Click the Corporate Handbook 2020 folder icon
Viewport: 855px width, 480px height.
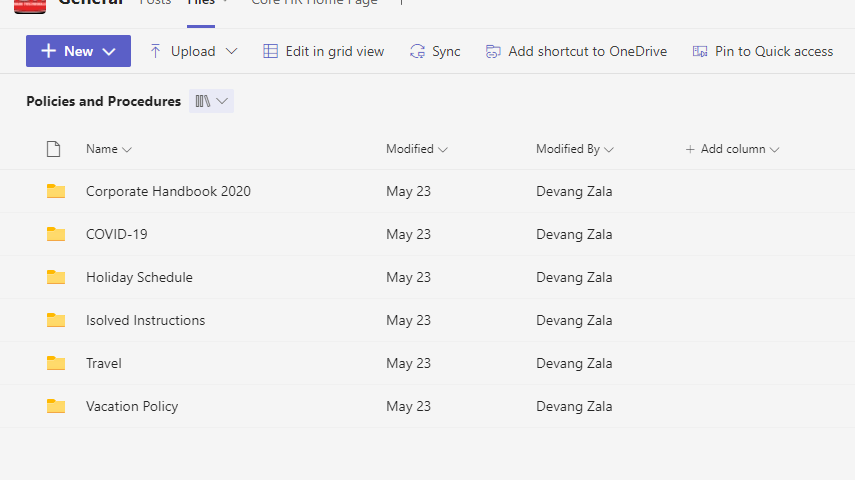(x=56, y=191)
